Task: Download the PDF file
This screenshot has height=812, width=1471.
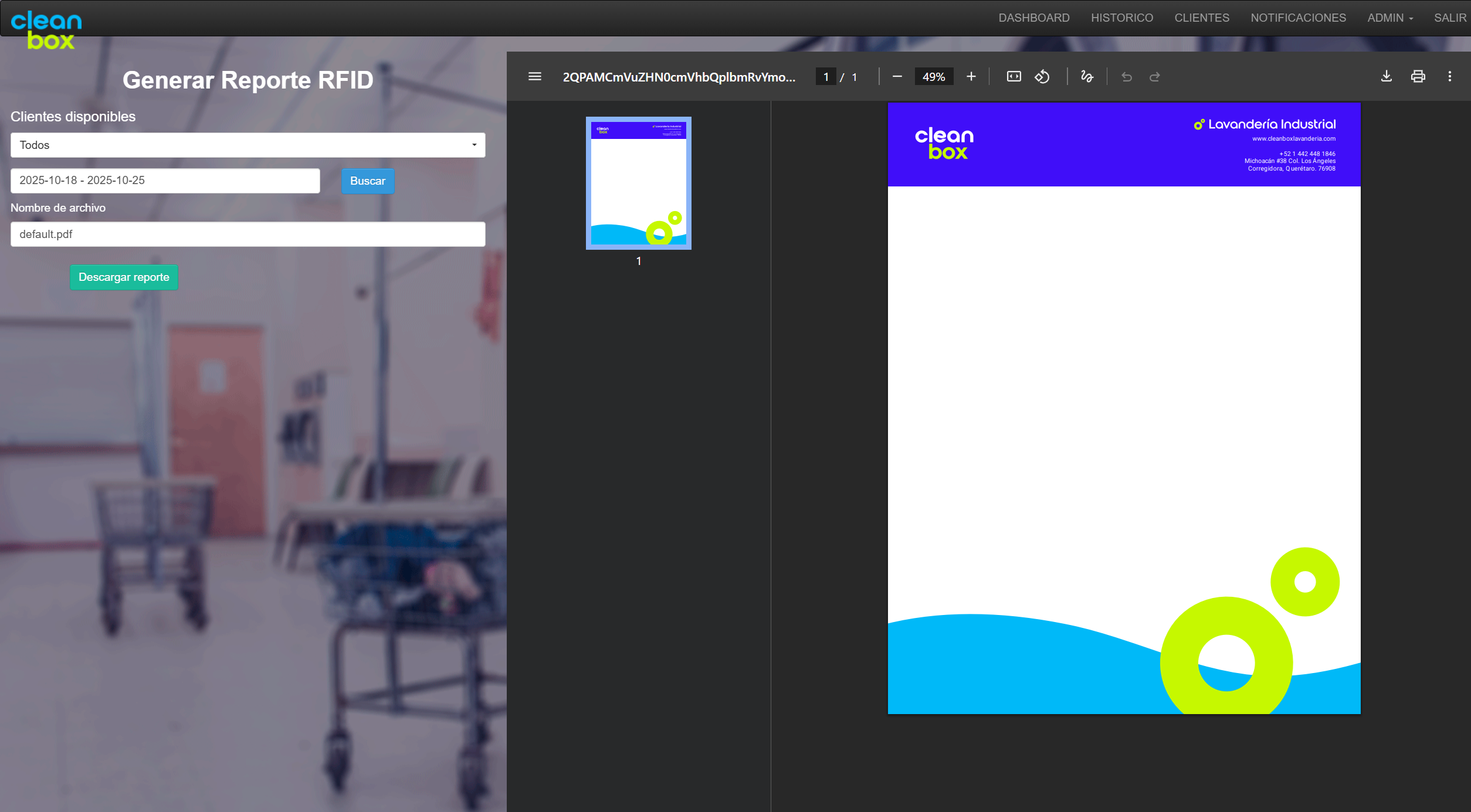Action: (1386, 77)
